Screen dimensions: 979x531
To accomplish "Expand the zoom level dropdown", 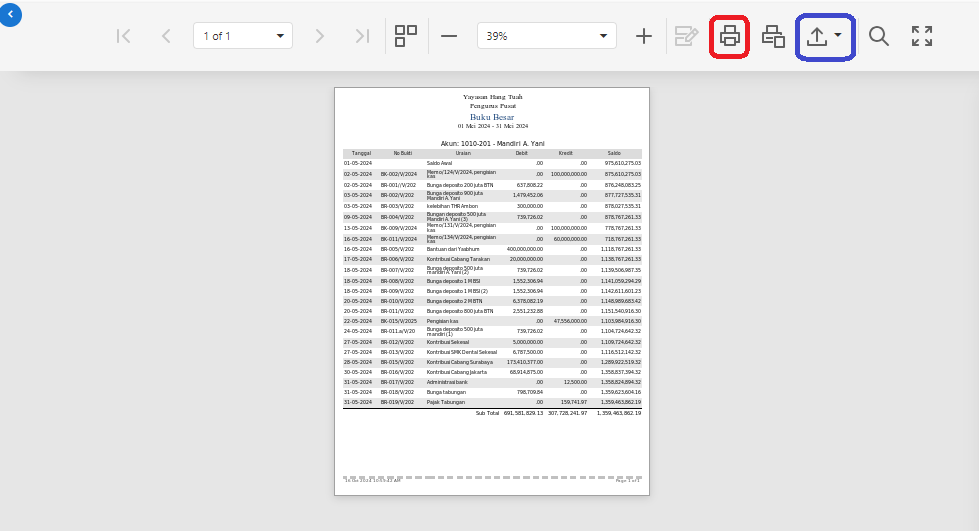I will (604, 36).
